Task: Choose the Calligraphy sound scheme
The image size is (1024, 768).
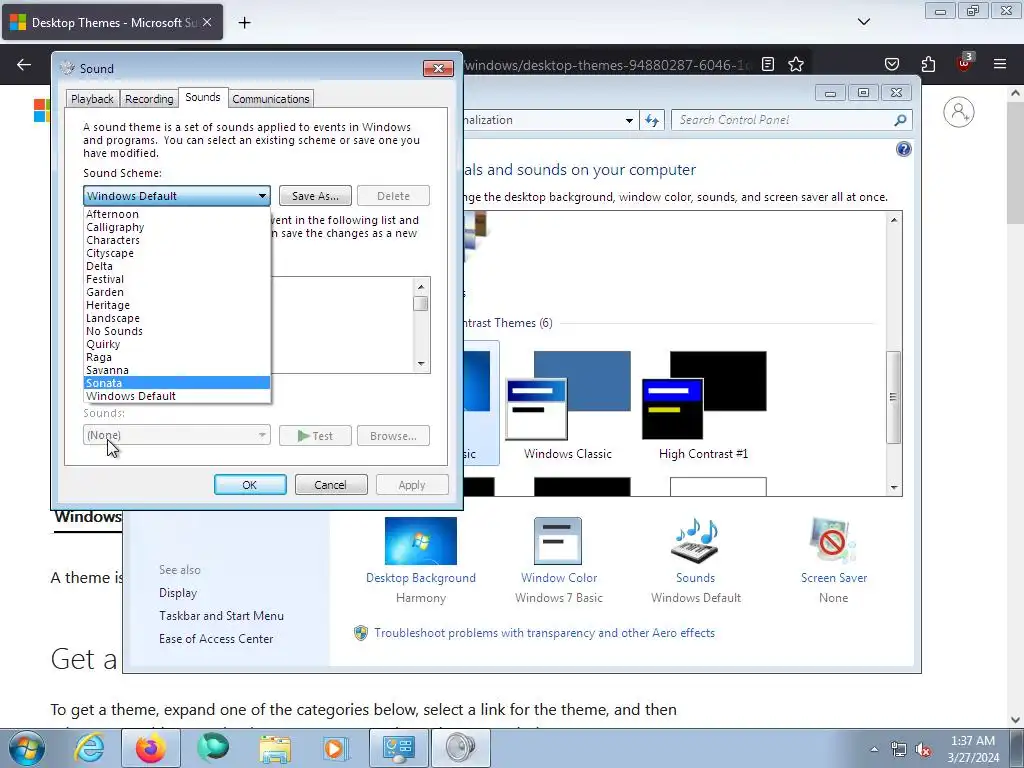Action: [177, 227]
